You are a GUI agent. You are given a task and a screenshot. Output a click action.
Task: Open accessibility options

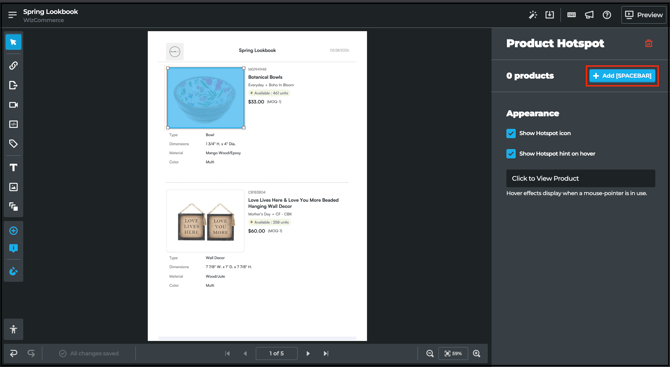[13, 329]
